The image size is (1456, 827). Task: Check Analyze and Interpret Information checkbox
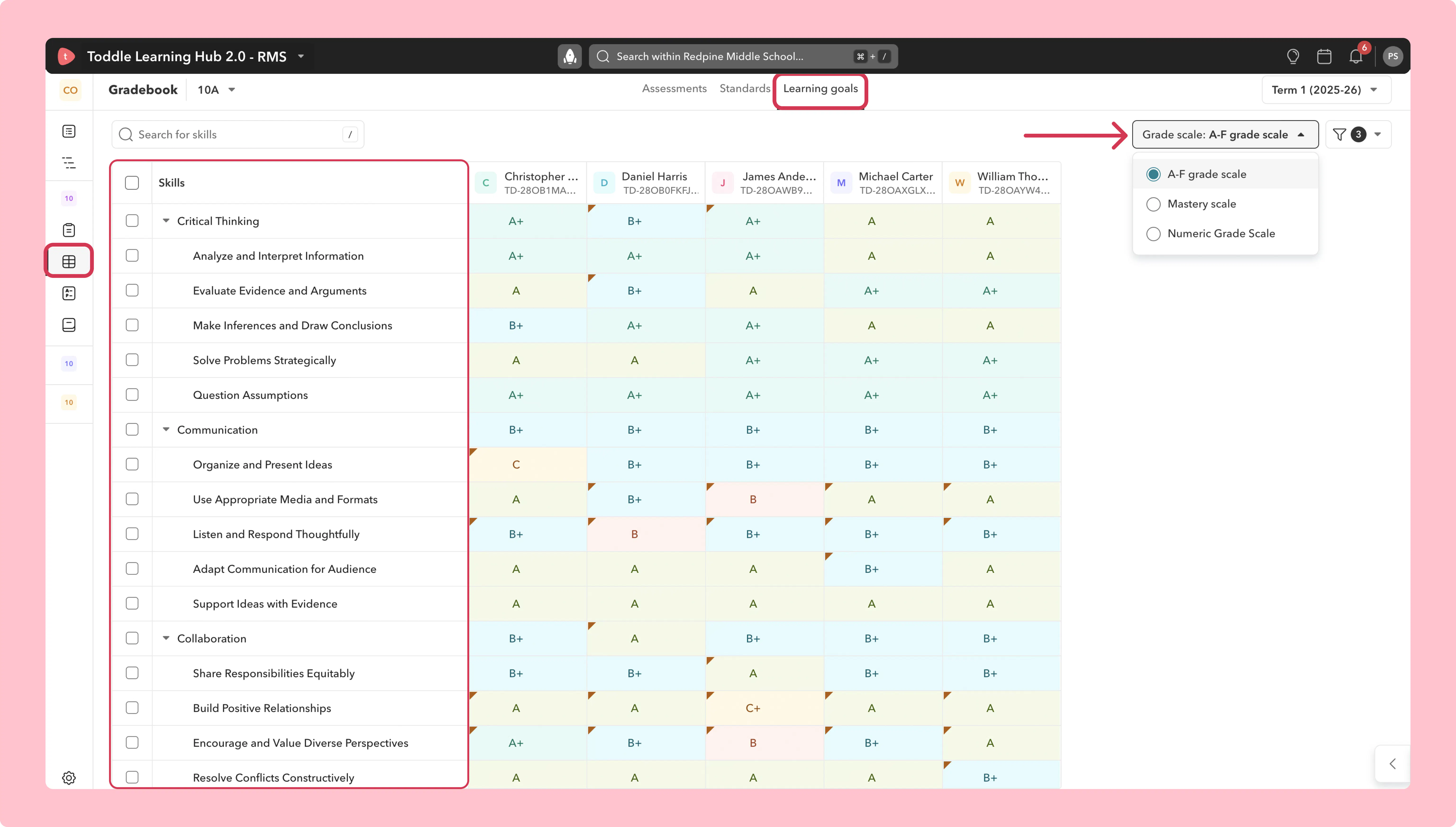132,256
